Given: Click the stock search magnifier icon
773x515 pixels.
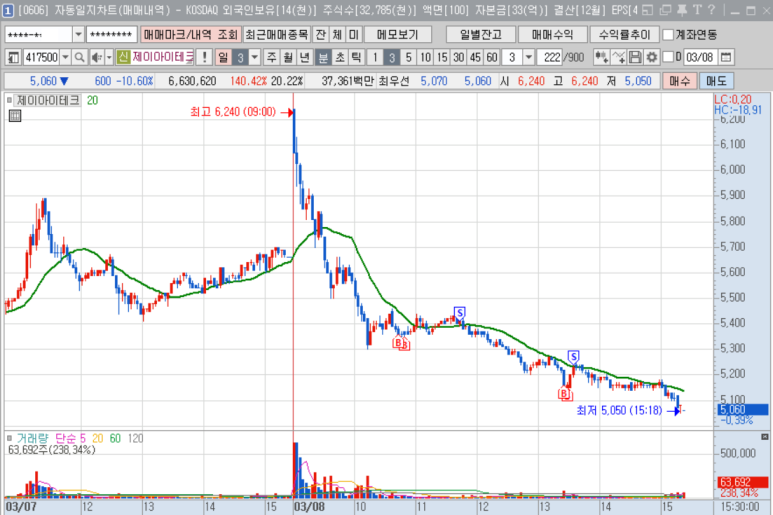Looking at the screenshot, I should coord(79,57).
